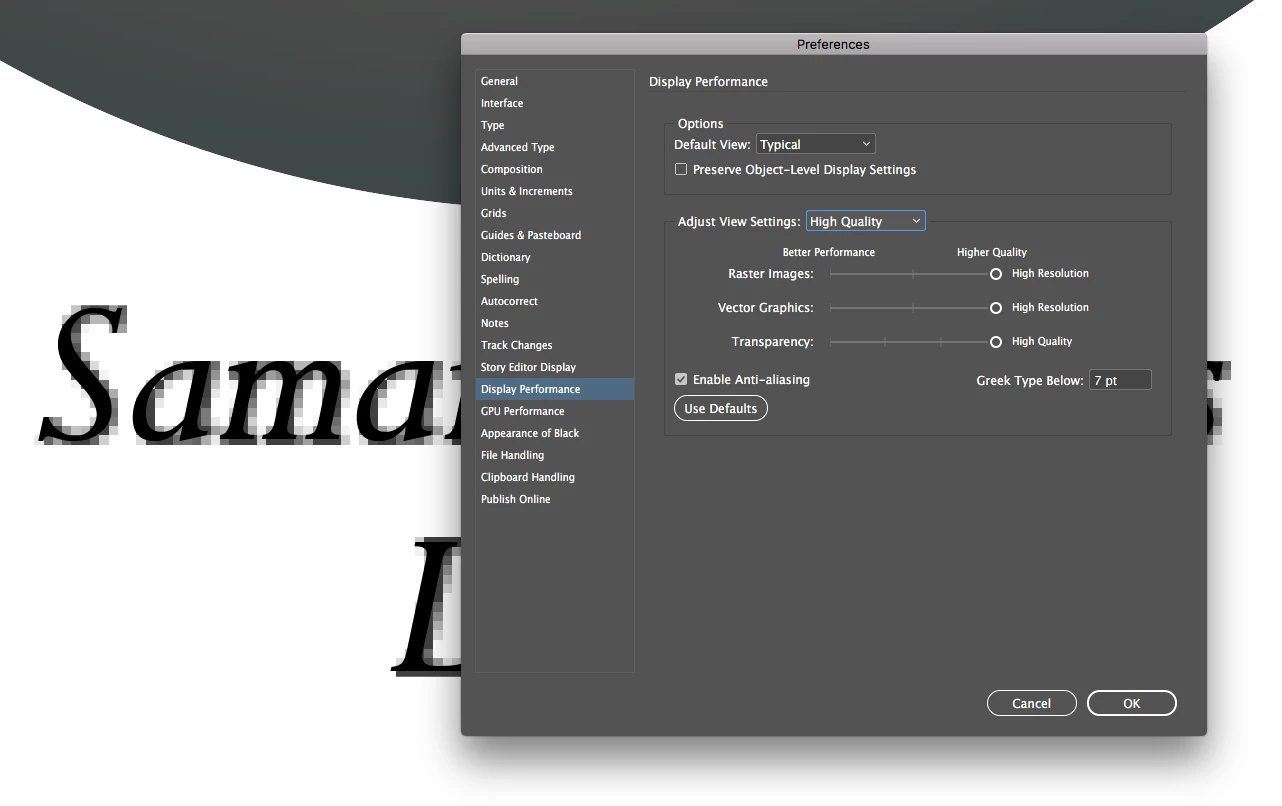Open File Handling preferences
Screen dimensions: 1282x806
(x=555, y=455)
